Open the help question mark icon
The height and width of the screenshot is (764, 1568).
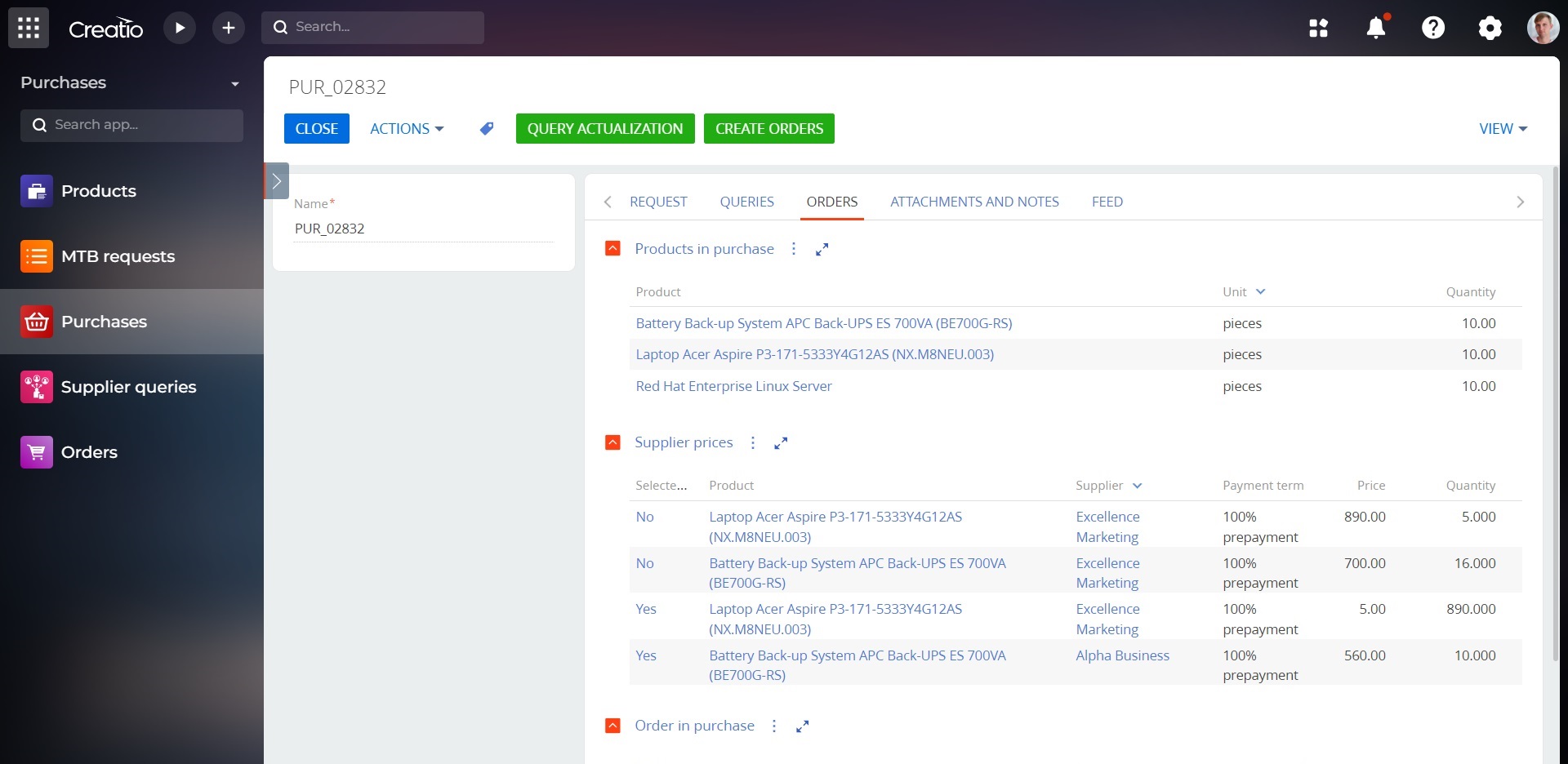pos(1433,28)
